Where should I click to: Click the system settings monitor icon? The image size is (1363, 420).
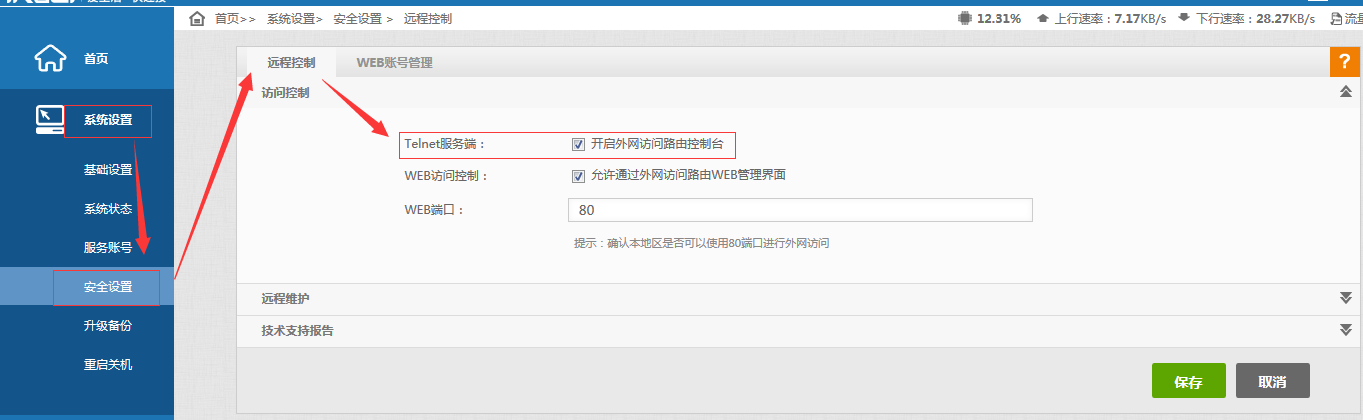pos(50,119)
